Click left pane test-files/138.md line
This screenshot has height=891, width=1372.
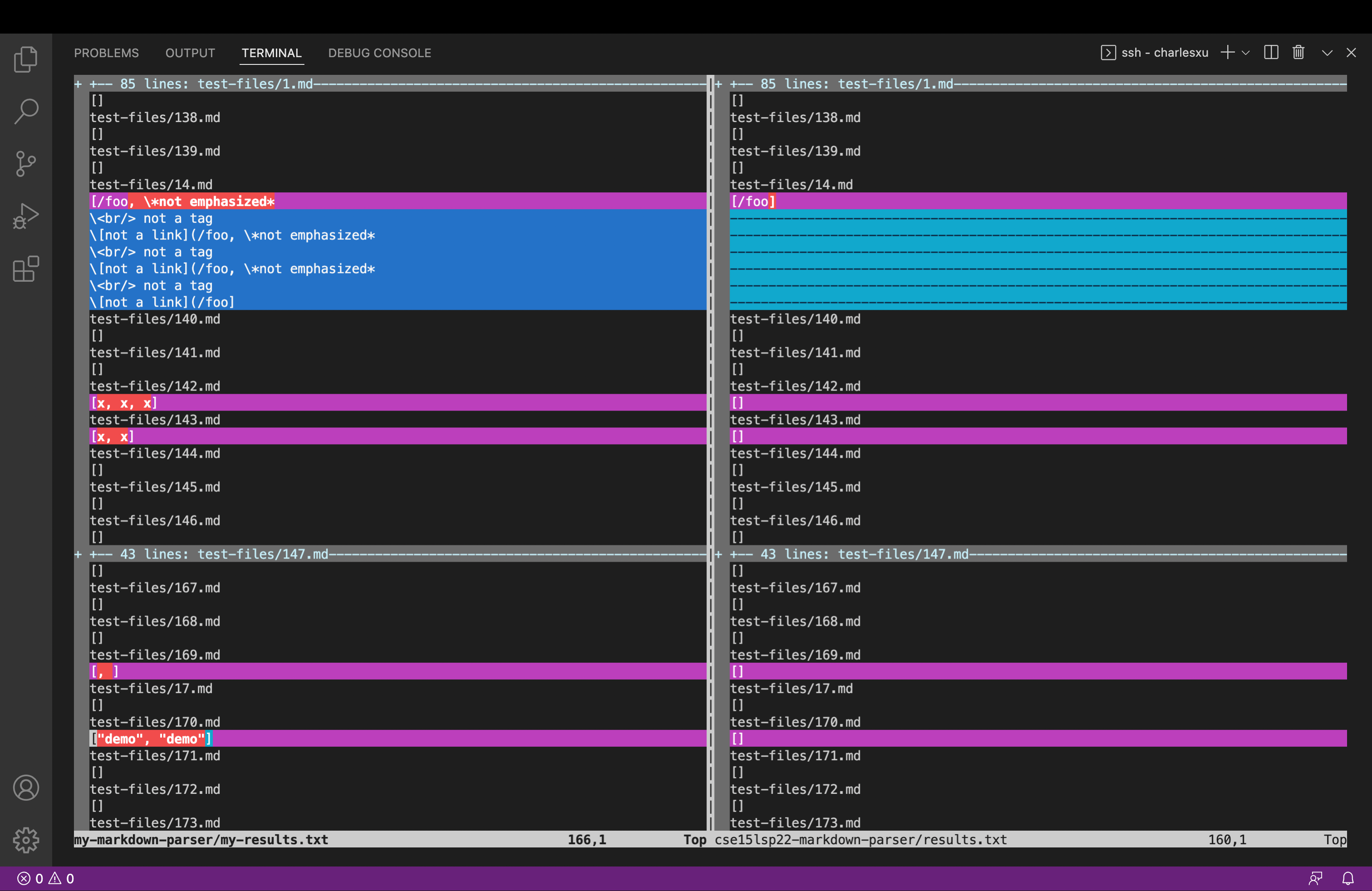click(155, 117)
